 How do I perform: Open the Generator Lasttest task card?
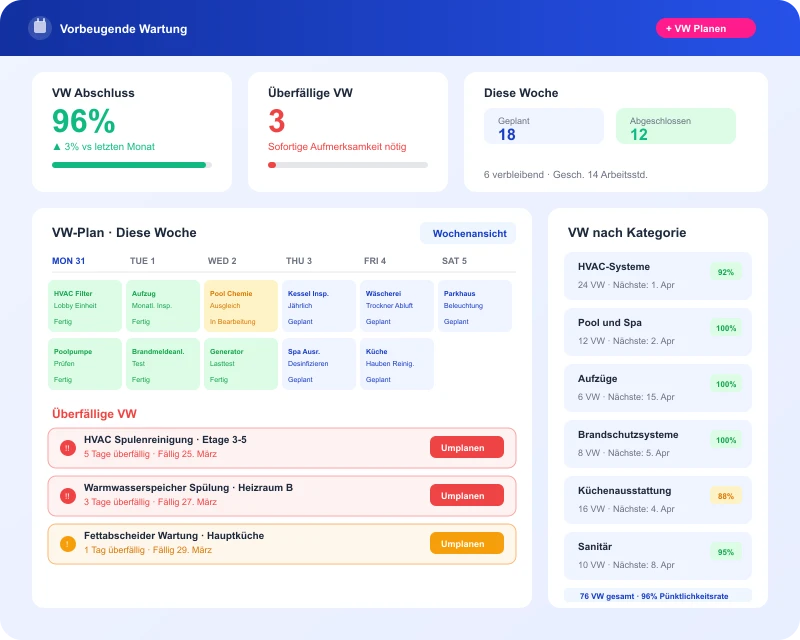point(241,364)
